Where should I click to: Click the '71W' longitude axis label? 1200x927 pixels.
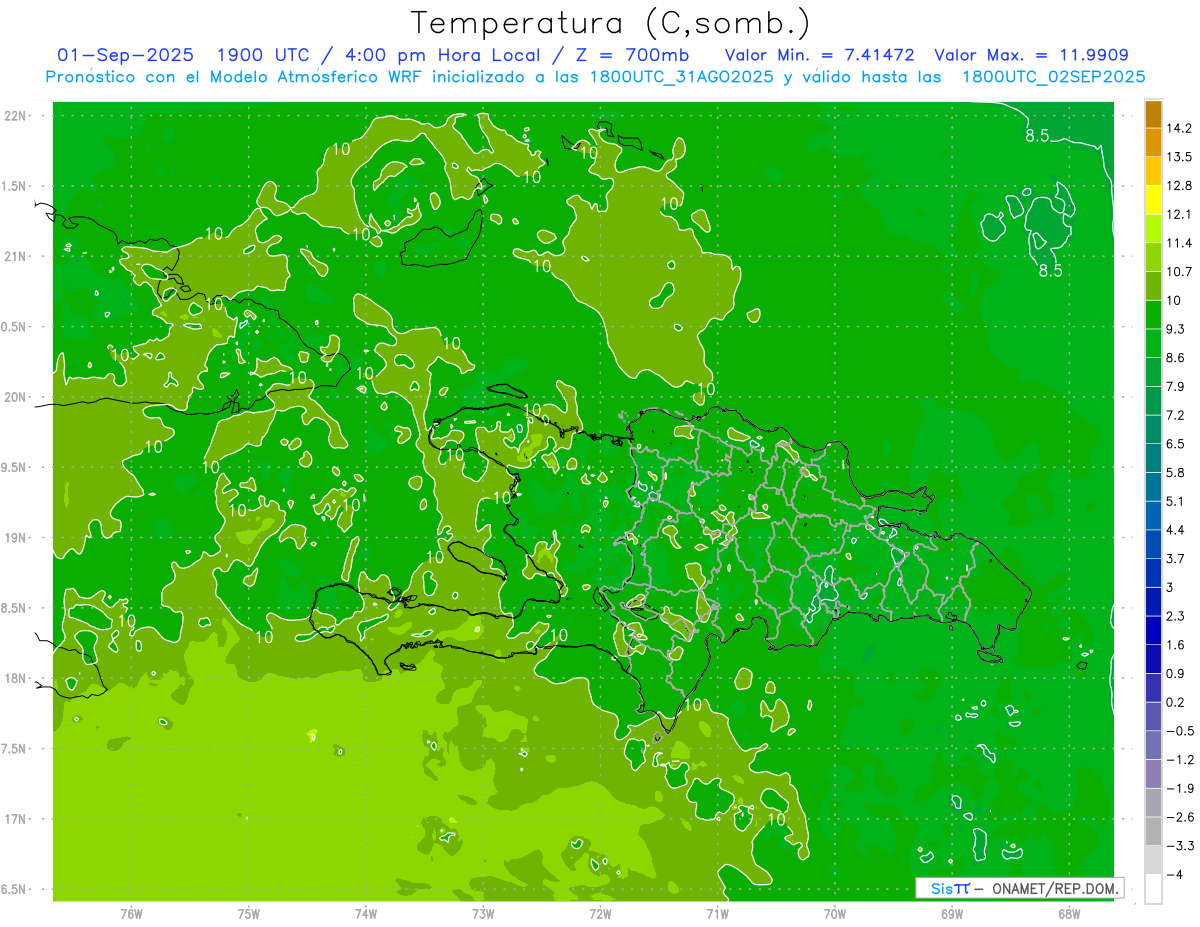[717, 913]
